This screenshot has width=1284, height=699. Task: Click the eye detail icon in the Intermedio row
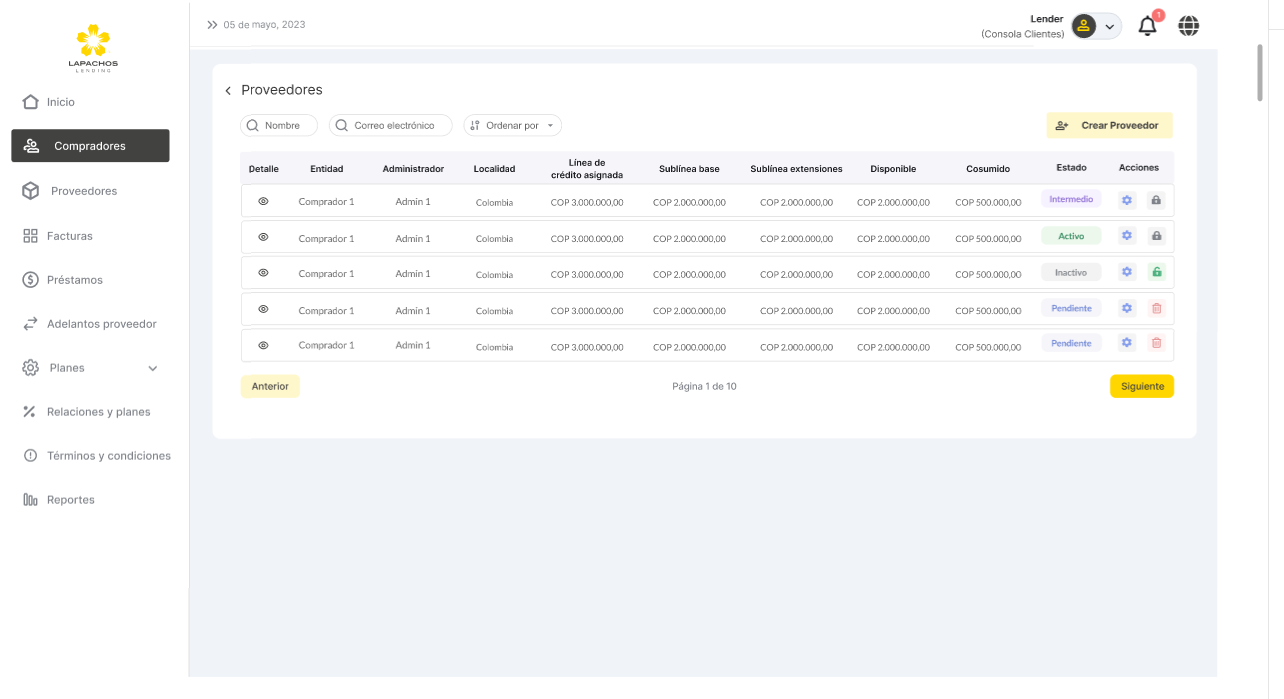pyautogui.click(x=263, y=201)
